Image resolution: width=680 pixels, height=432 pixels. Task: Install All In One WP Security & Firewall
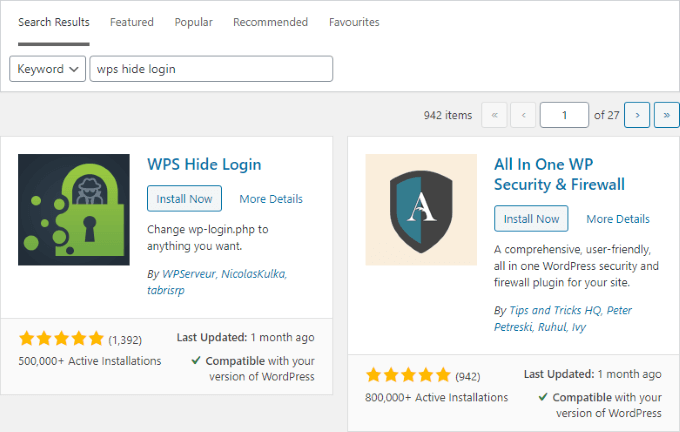pyautogui.click(x=531, y=218)
